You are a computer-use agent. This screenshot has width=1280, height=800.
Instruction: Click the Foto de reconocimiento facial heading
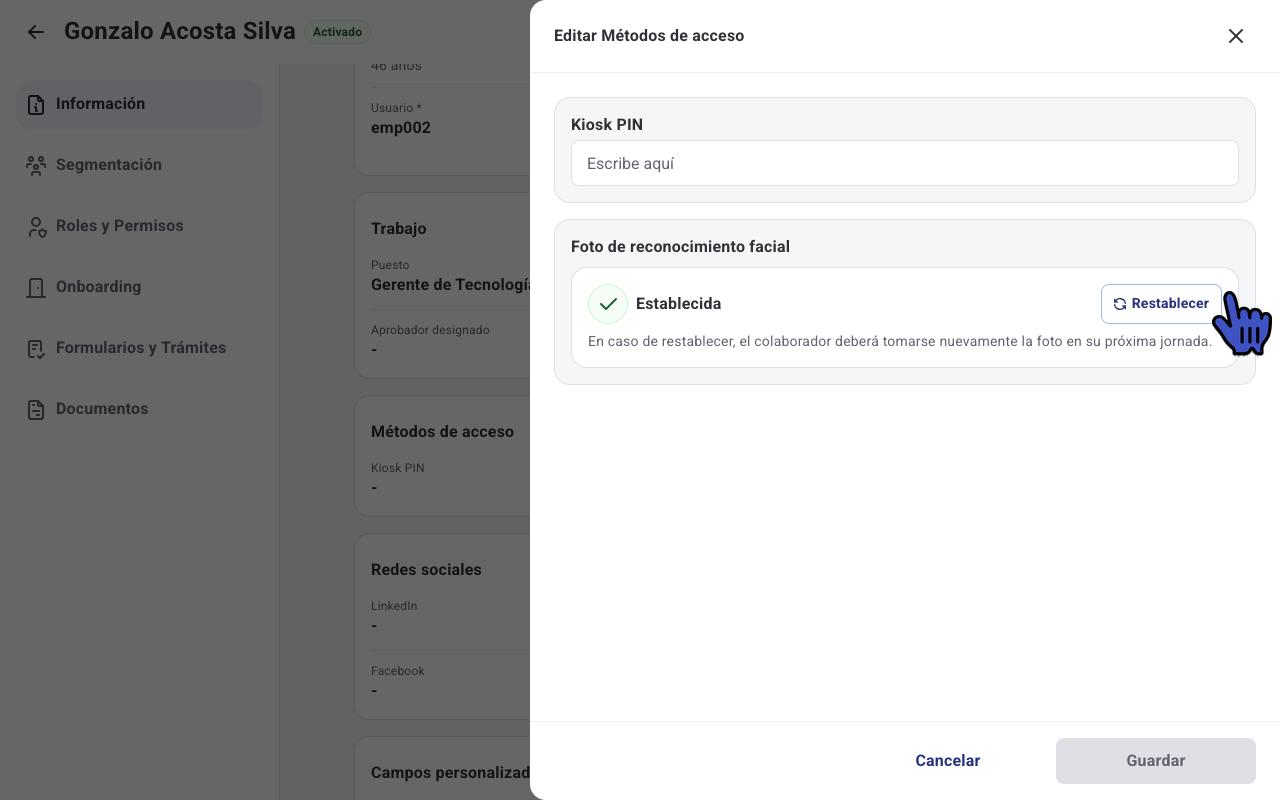[680, 247]
